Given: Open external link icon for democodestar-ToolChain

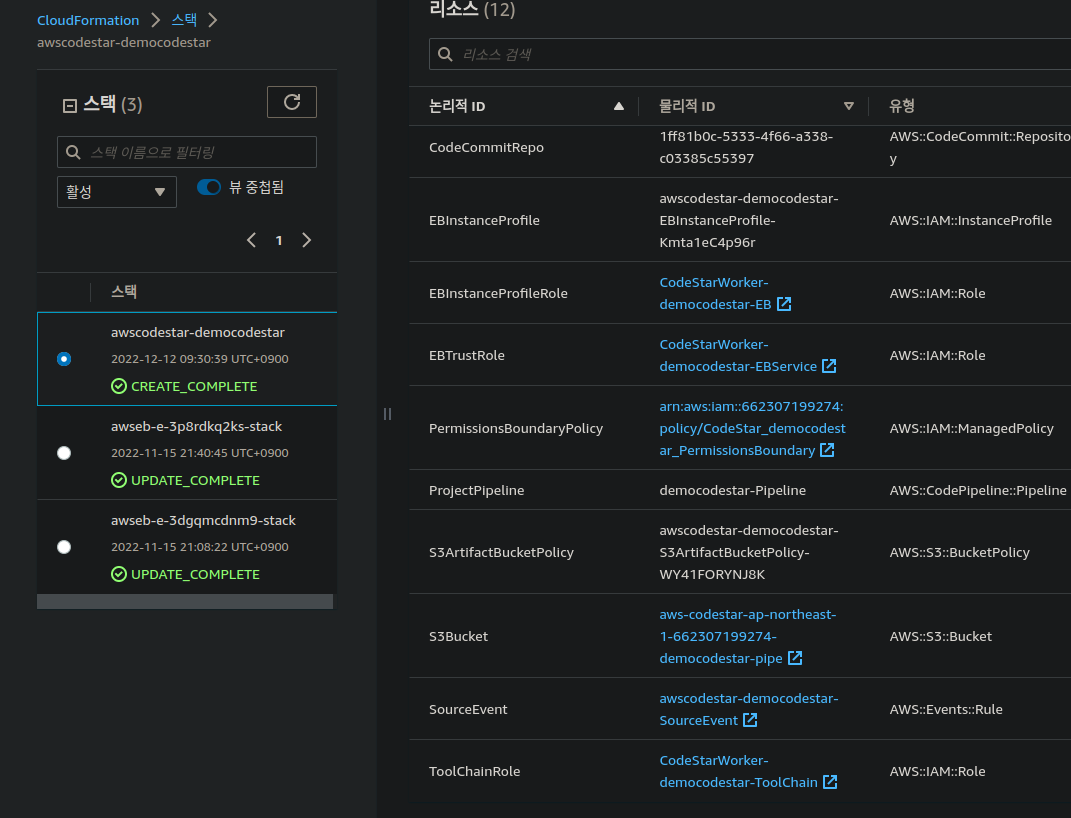Looking at the screenshot, I should click(830, 782).
